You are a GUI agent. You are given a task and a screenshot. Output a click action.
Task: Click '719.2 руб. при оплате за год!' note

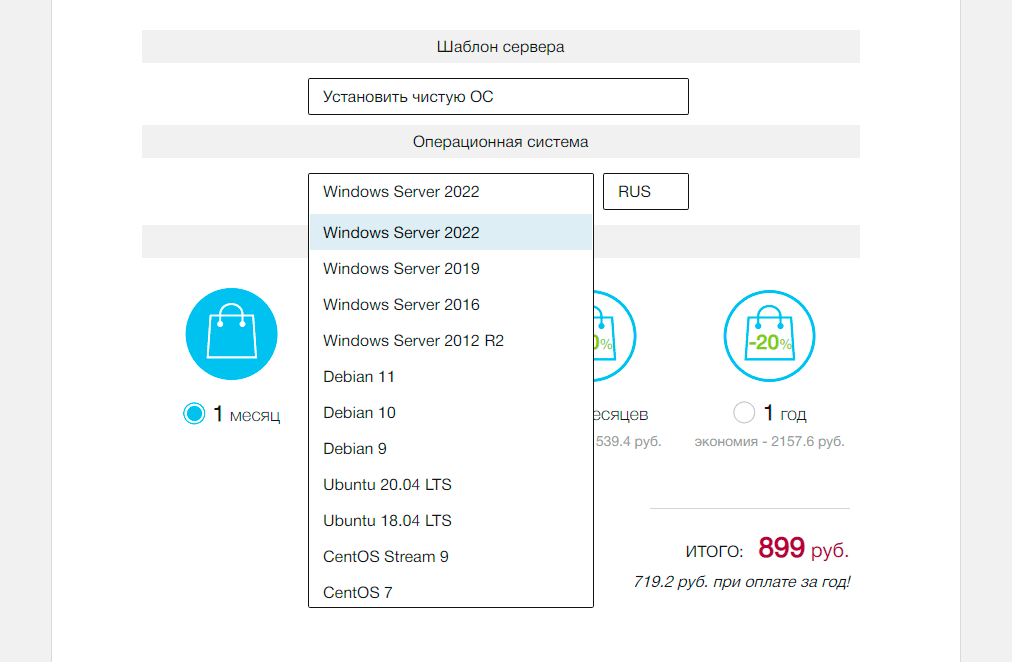(x=742, y=582)
